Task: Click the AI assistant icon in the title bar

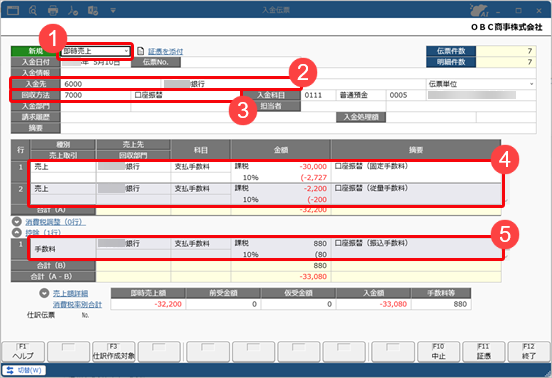Action: [479, 10]
